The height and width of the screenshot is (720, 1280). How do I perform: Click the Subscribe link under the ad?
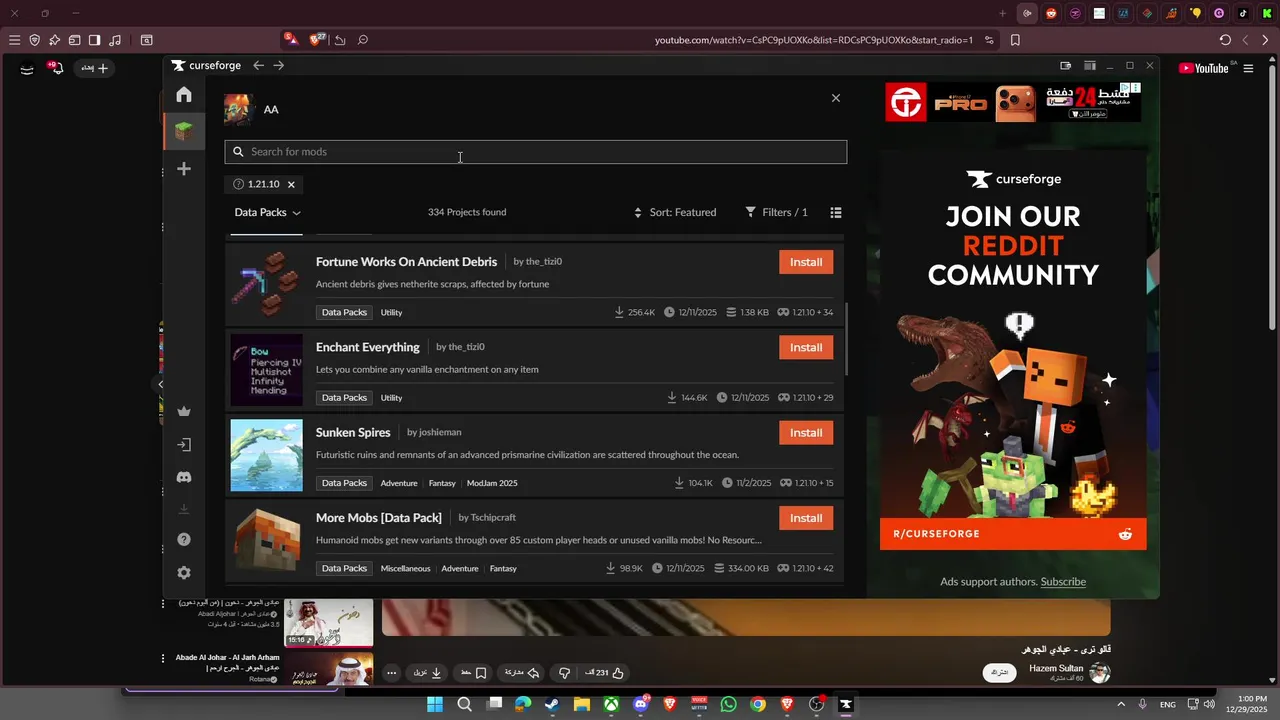coord(1063,582)
